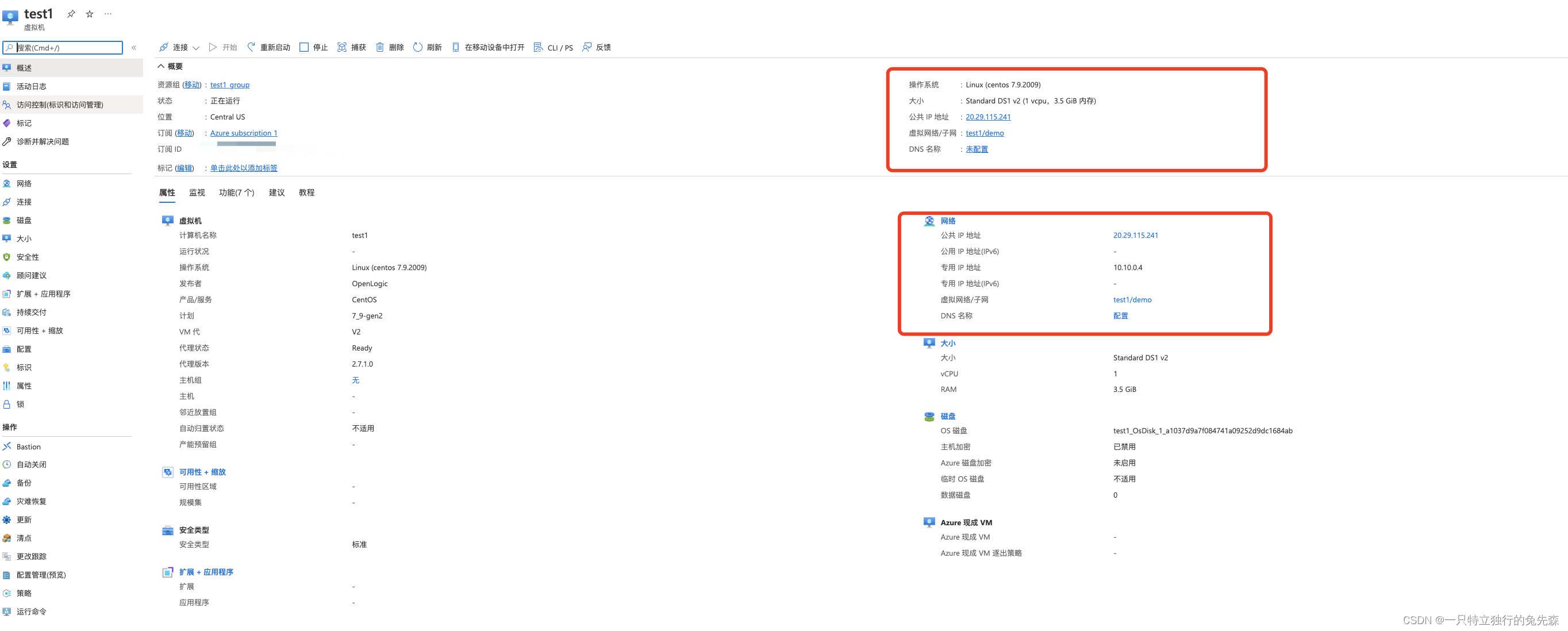Open 灾难恢复 sidebar item
The height and width of the screenshot is (631, 1568).
71,501
